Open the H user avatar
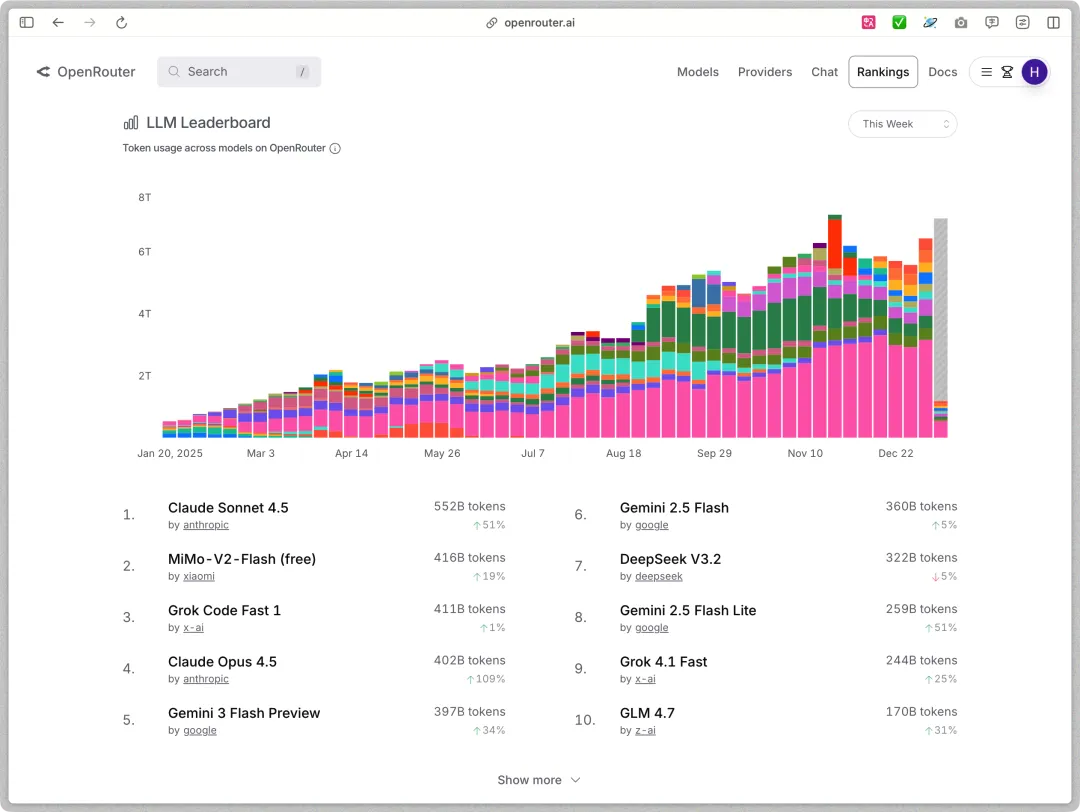The image size is (1080, 812). pyautogui.click(x=1034, y=72)
